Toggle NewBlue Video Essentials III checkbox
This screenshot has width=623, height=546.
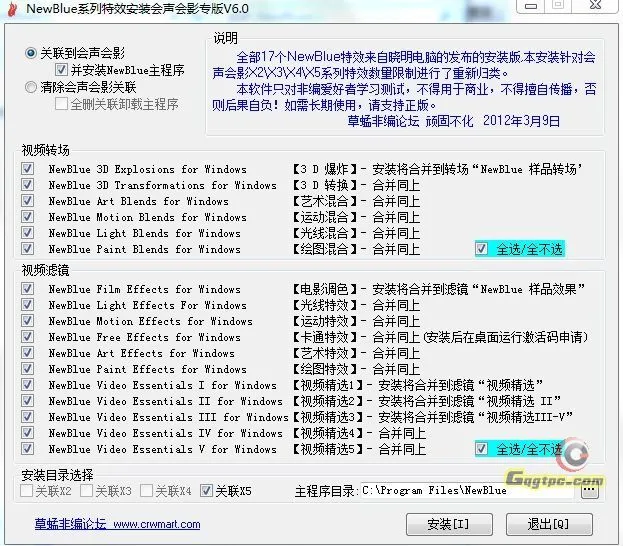coord(27,416)
